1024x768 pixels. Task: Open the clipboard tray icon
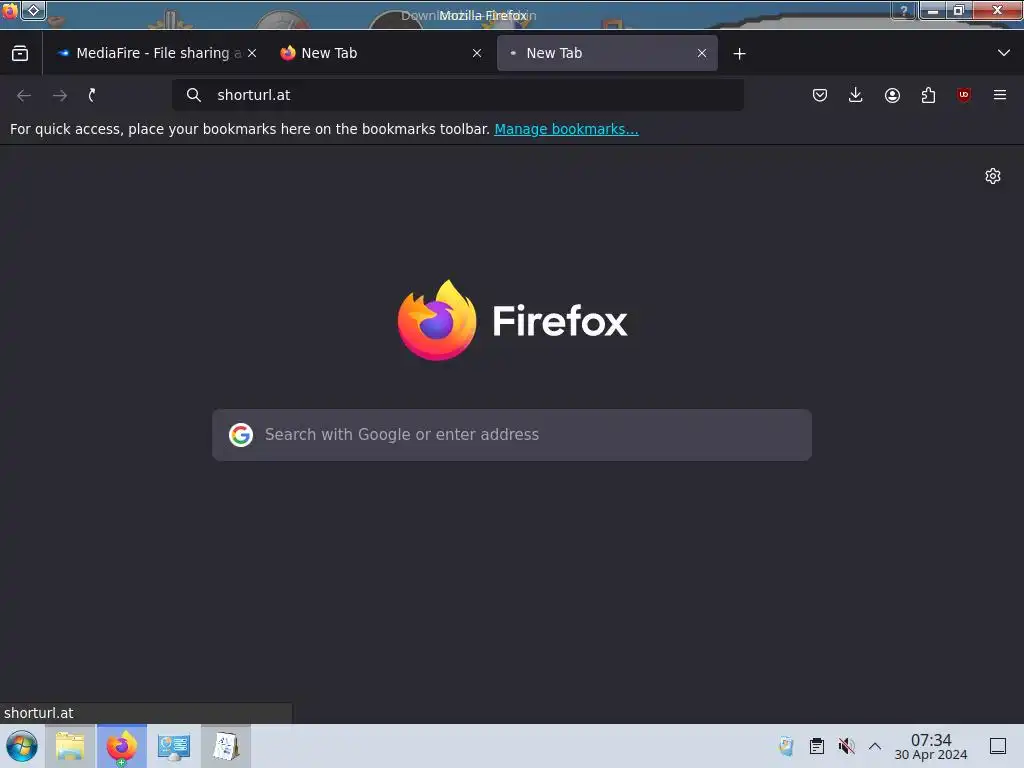816,746
